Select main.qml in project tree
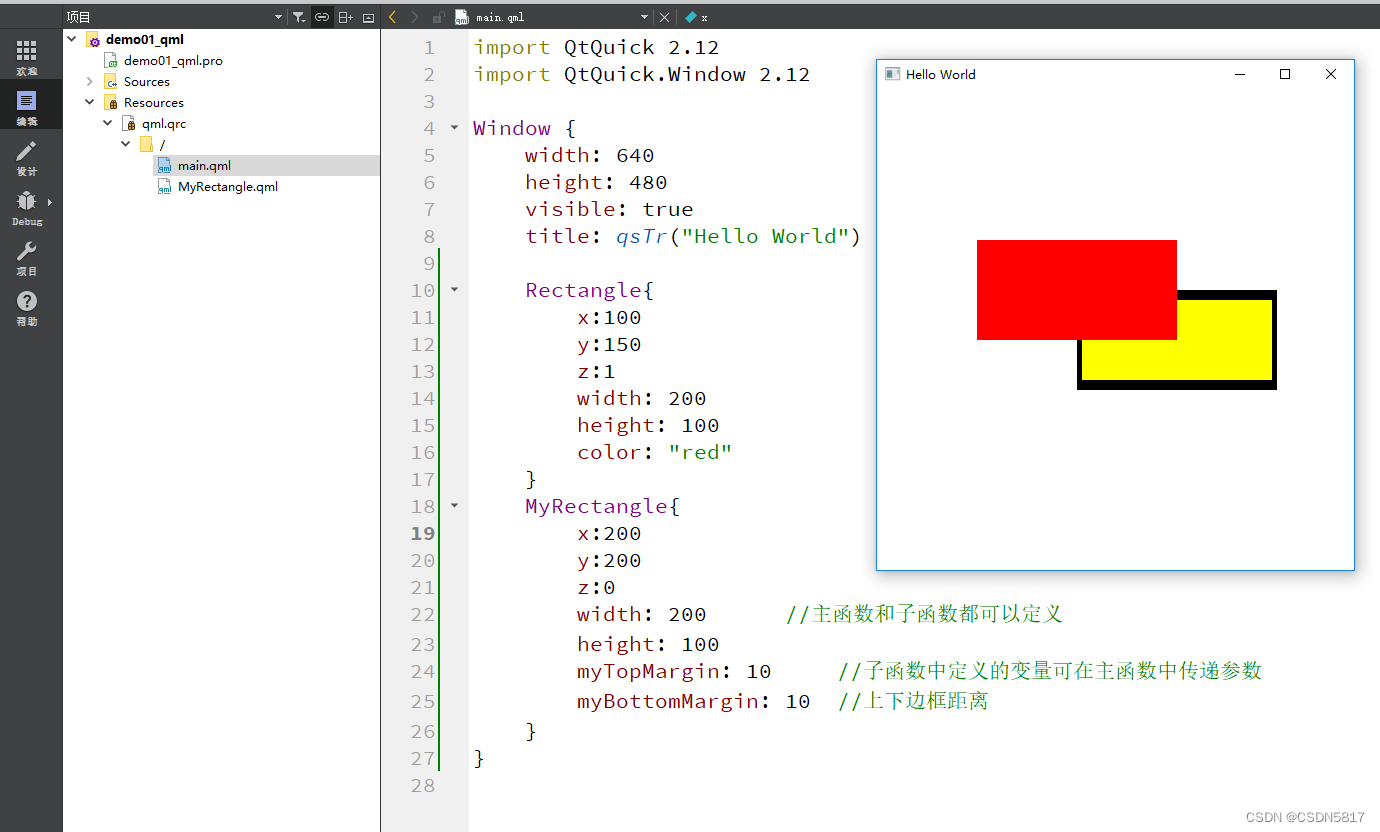The image size is (1380, 832). [x=204, y=165]
